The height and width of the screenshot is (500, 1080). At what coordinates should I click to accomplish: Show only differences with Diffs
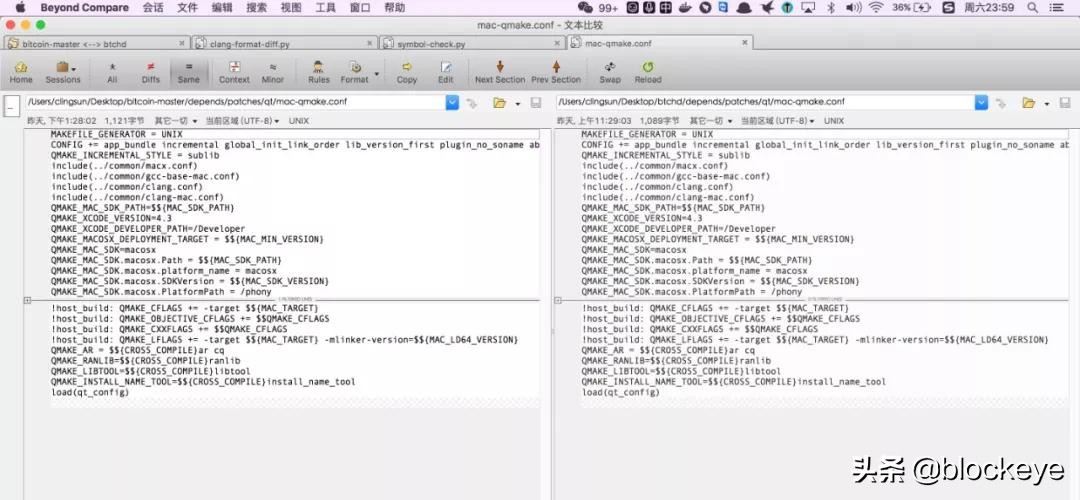[x=150, y=72]
